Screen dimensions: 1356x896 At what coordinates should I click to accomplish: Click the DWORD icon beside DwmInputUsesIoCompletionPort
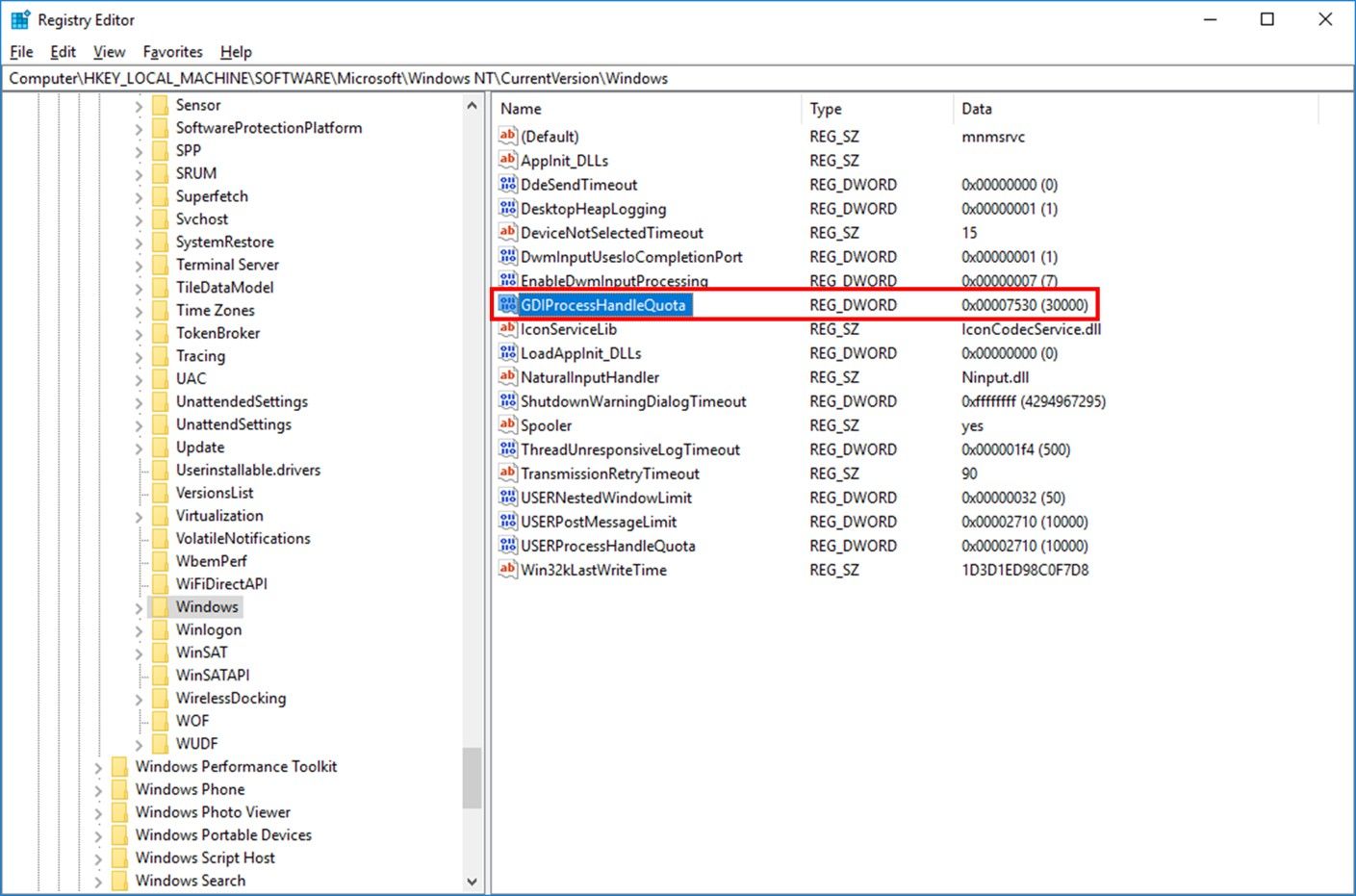pos(508,256)
